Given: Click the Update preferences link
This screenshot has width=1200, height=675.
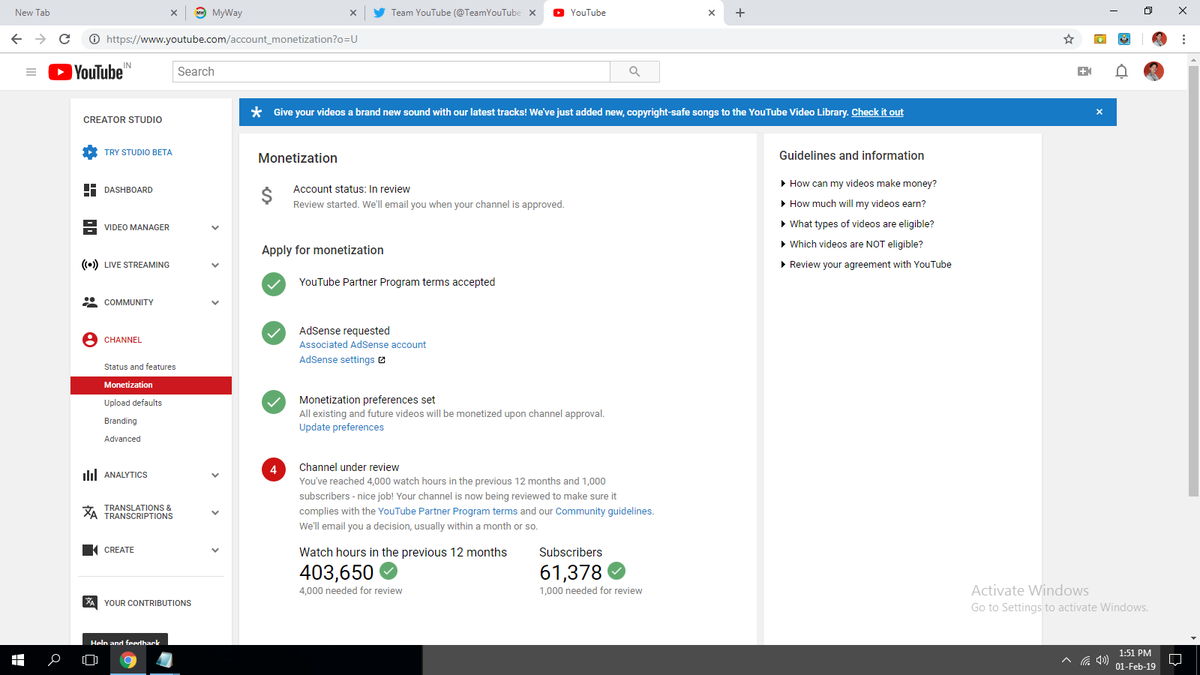Looking at the screenshot, I should click(x=341, y=428).
